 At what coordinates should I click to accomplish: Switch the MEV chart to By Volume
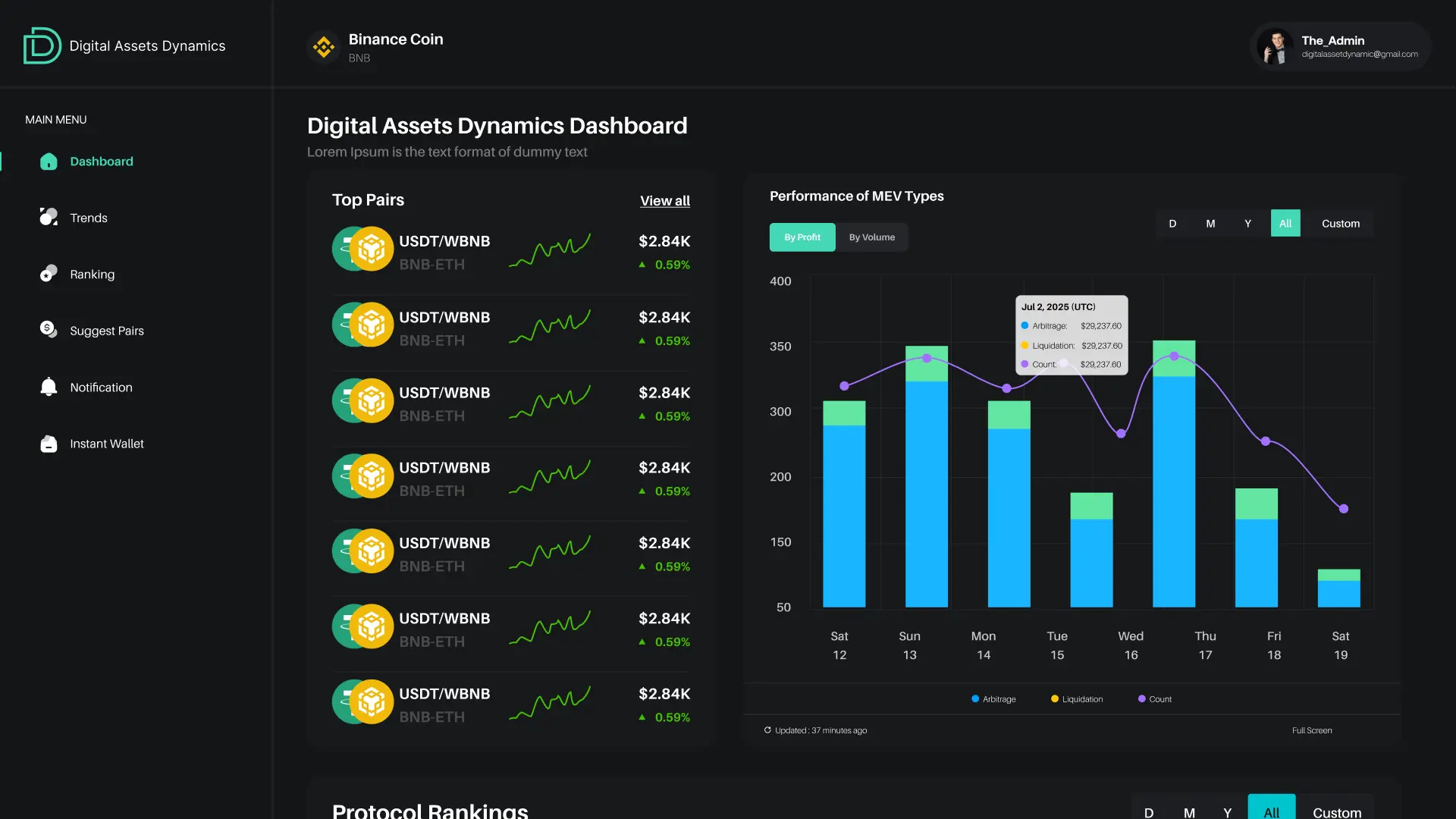coord(872,237)
